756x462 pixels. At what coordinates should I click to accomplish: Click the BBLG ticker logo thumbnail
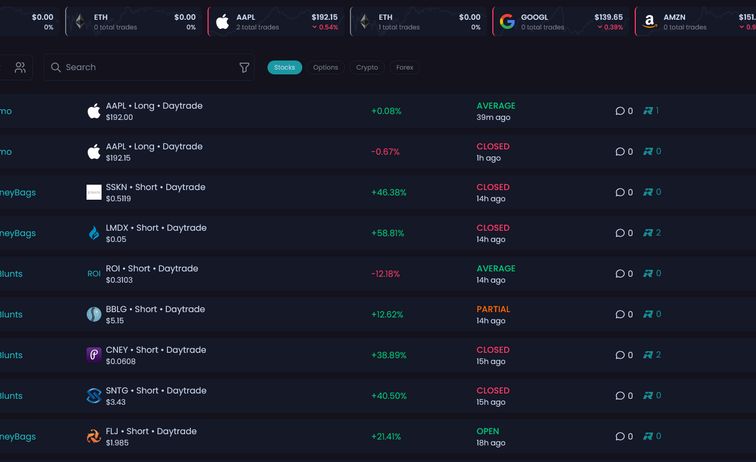(94, 314)
